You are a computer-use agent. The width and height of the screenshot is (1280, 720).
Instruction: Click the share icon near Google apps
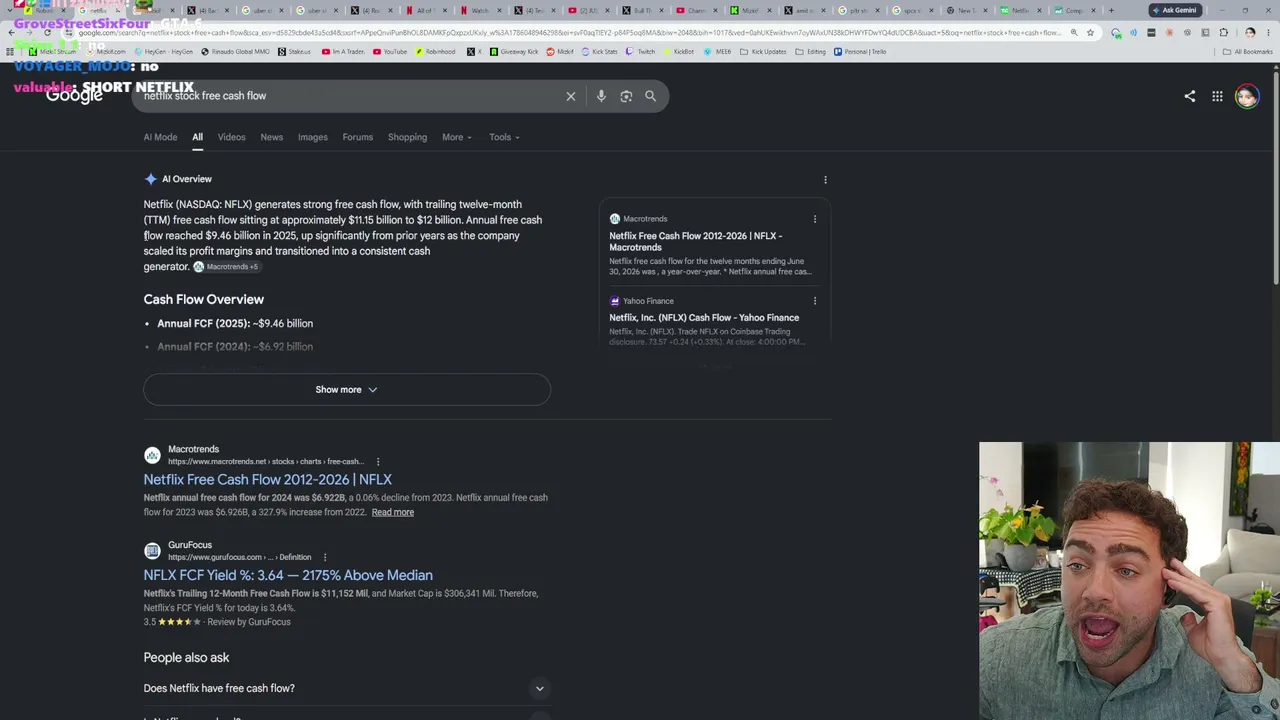pyautogui.click(x=1189, y=96)
